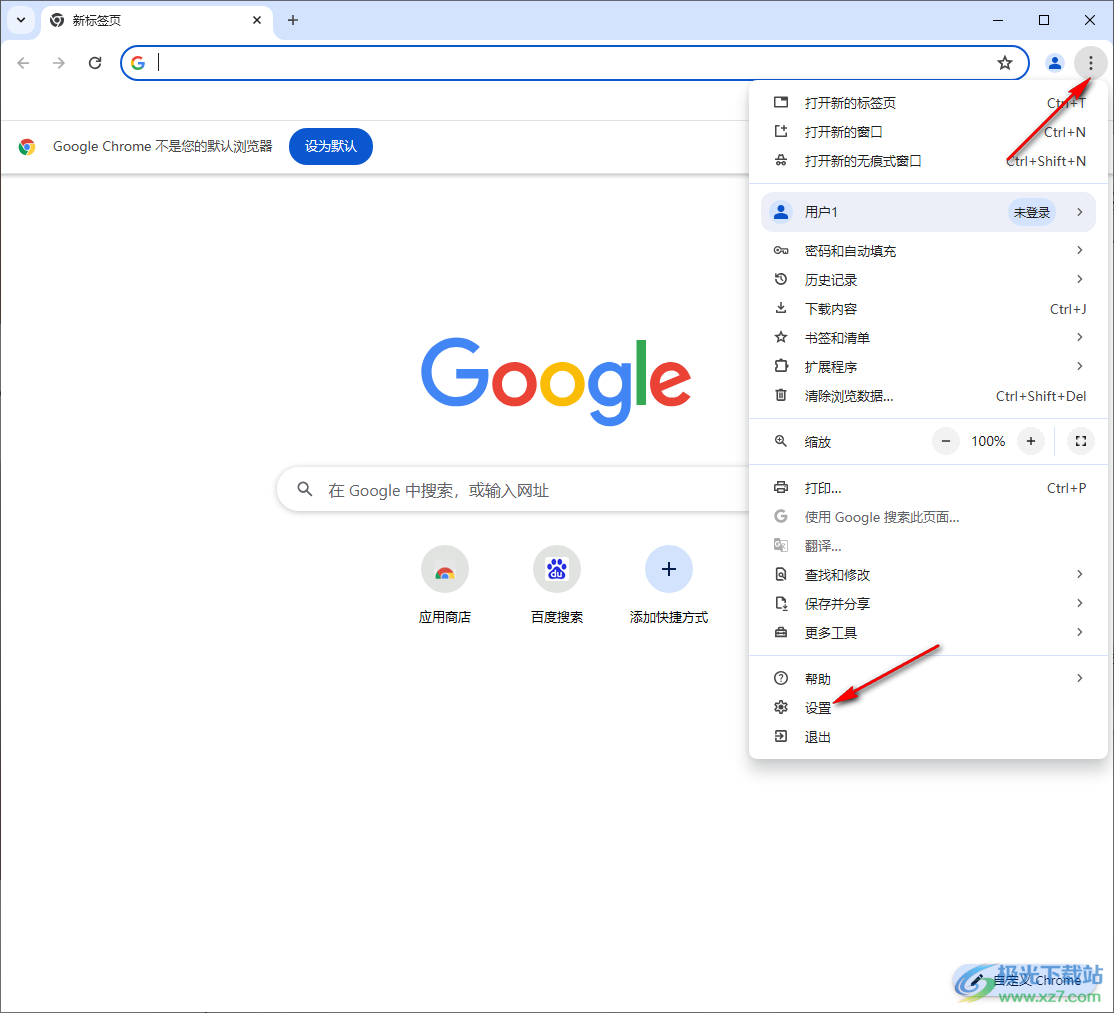Viewport: 1114px width, 1013px height.
Task: Click the exit icon beside 退出
Action: point(781,737)
